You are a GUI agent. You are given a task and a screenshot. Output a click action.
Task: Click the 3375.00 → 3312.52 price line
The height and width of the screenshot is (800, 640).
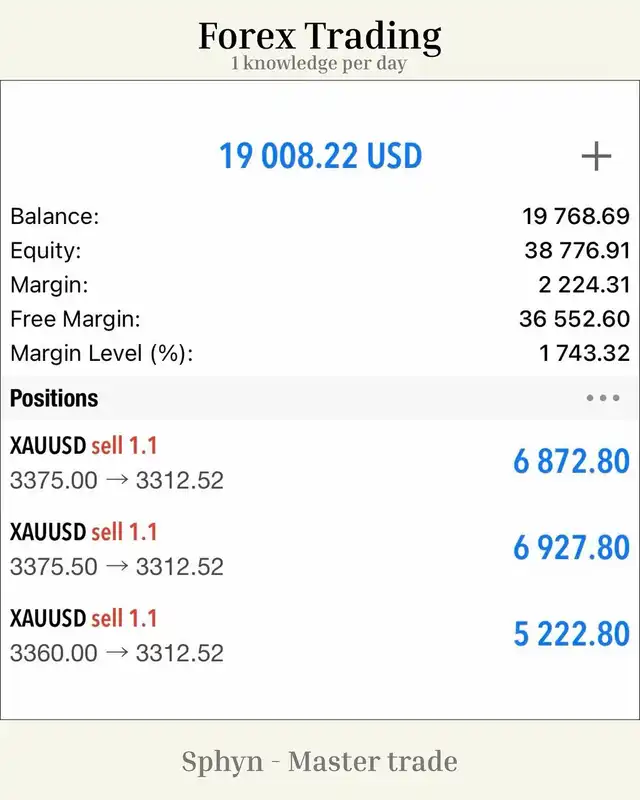pyautogui.click(x=117, y=481)
